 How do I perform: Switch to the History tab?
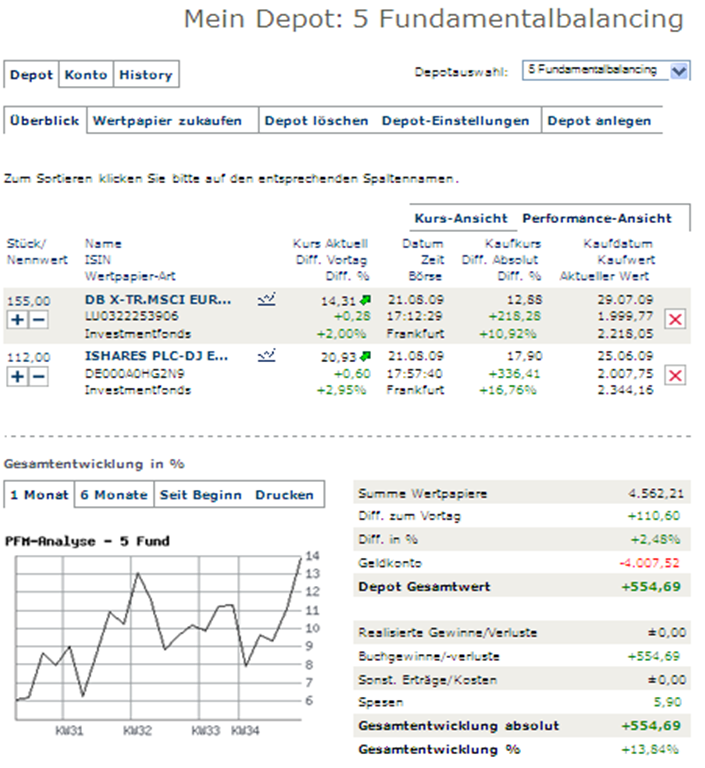point(146,75)
